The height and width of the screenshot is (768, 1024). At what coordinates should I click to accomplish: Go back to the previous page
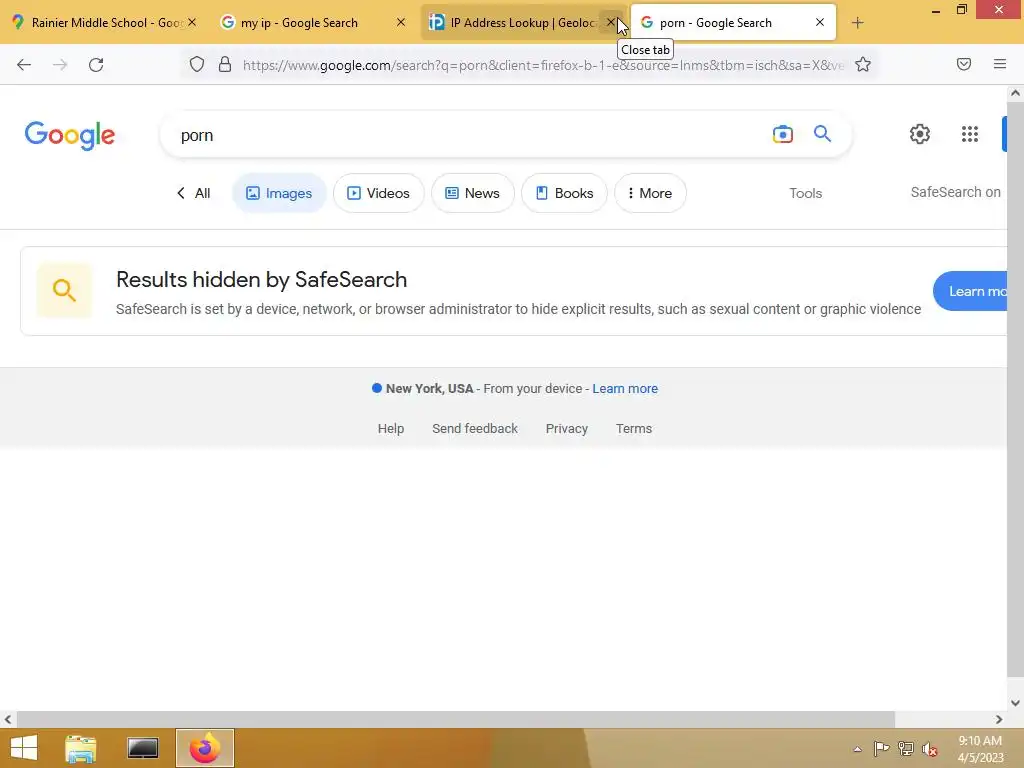point(24,65)
